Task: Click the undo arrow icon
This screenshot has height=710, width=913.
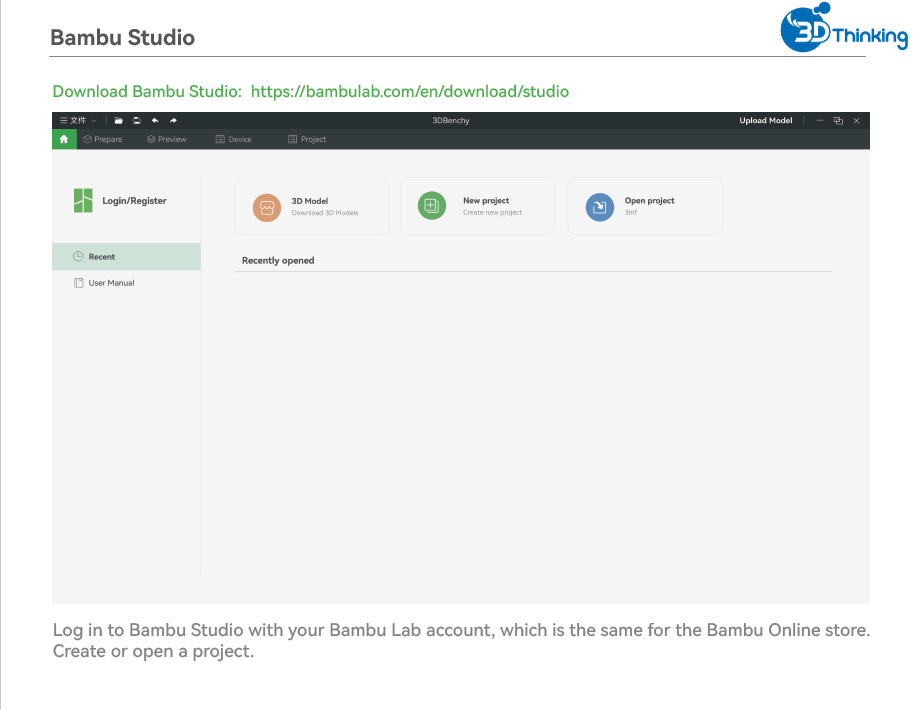Action: [155, 121]
